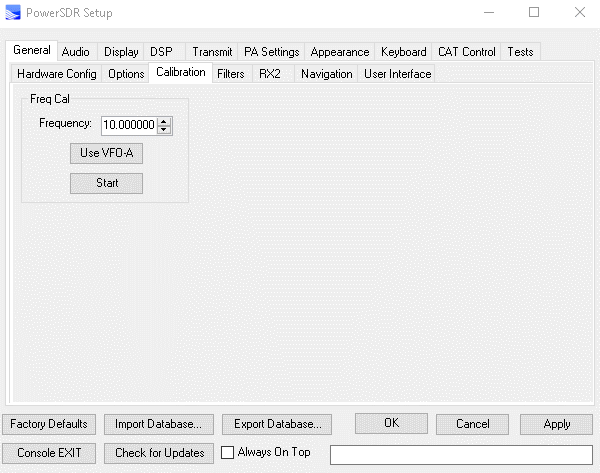Go to the Transmit tab
Image resolution: width=600 pixels, height=473 pixels.
tap(212, 52)
